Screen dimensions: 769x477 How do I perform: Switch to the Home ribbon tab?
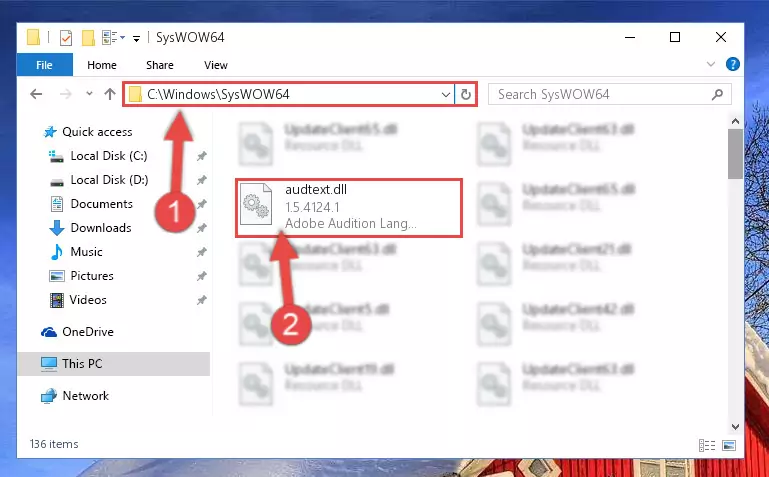102,65
